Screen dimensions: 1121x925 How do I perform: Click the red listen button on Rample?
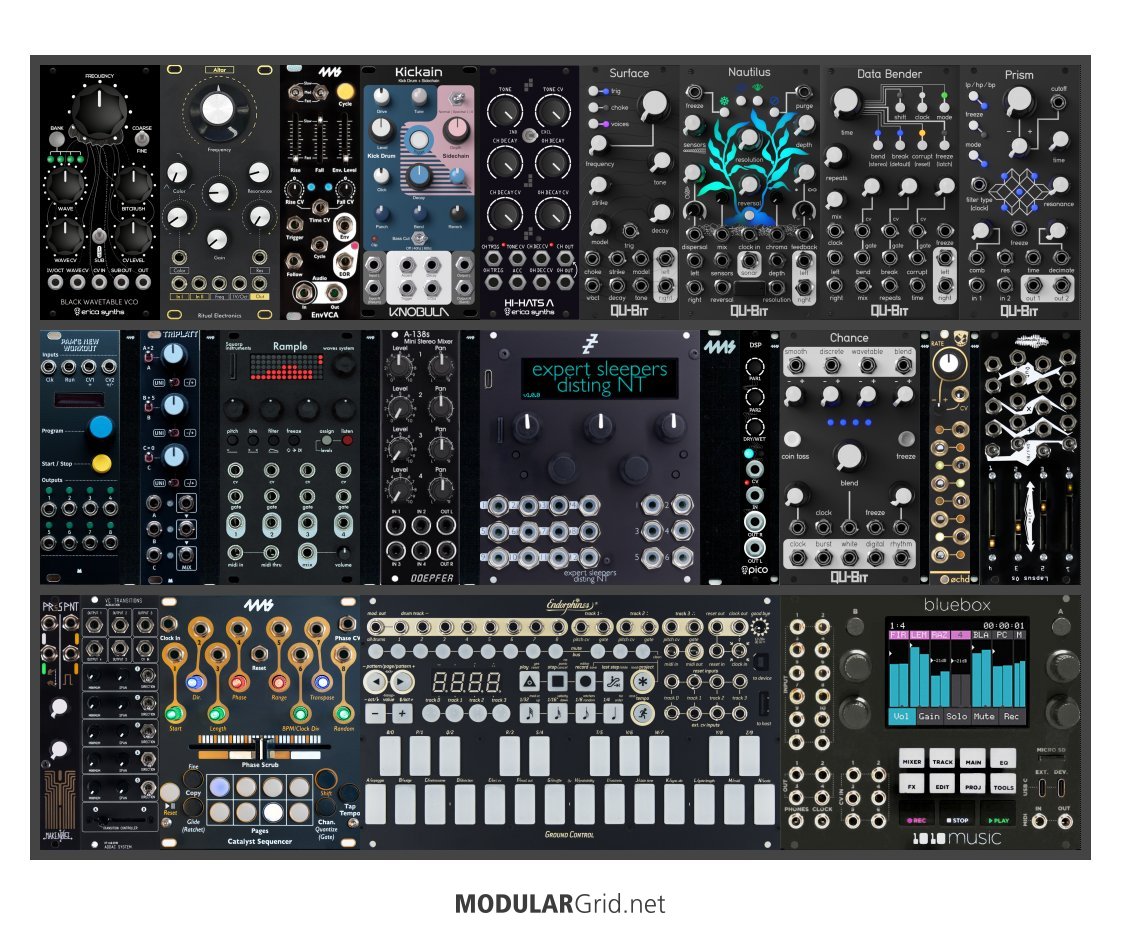pyautogui.click(x=347, y=441)
